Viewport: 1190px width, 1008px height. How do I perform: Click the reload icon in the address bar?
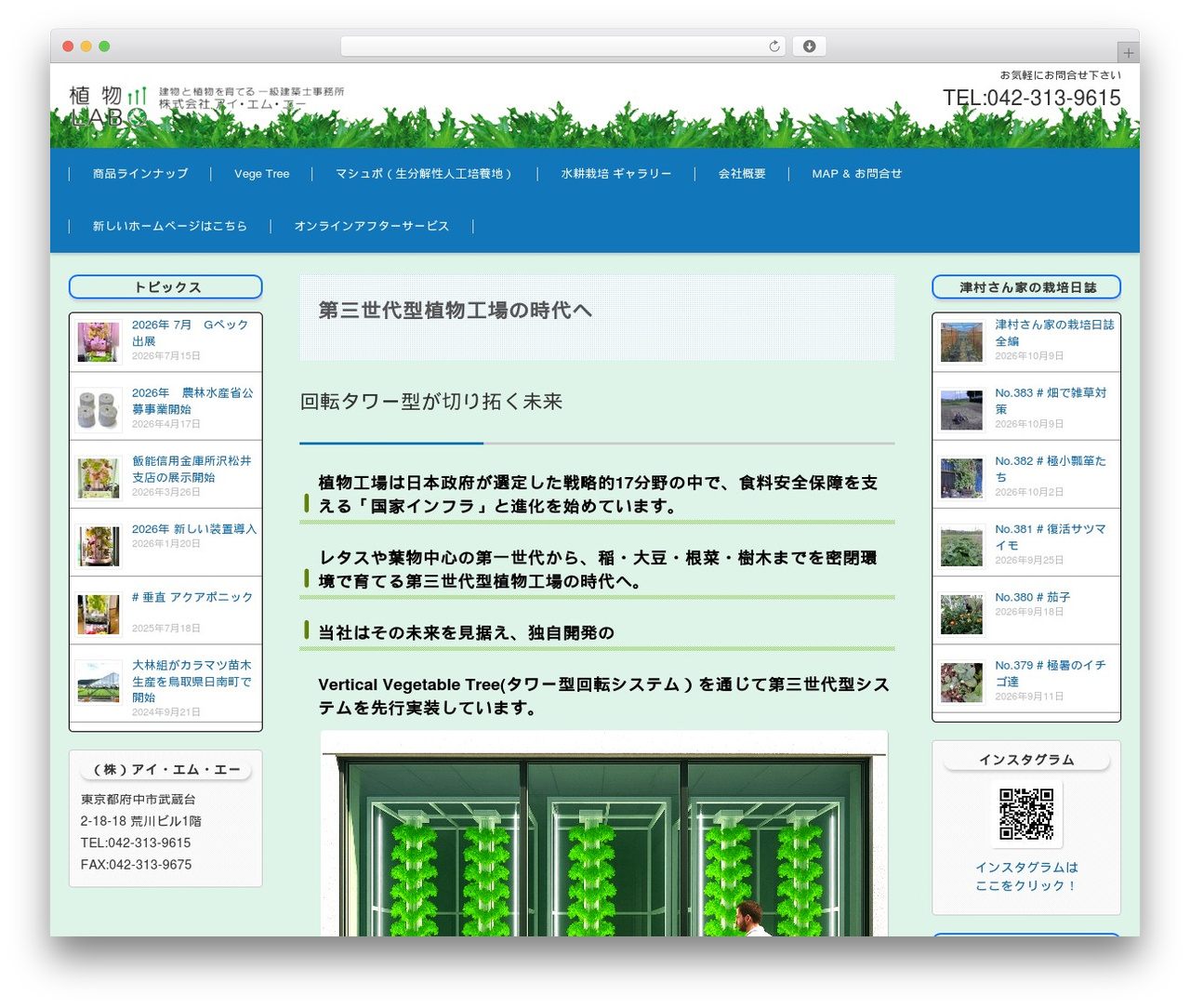point(773,46)
